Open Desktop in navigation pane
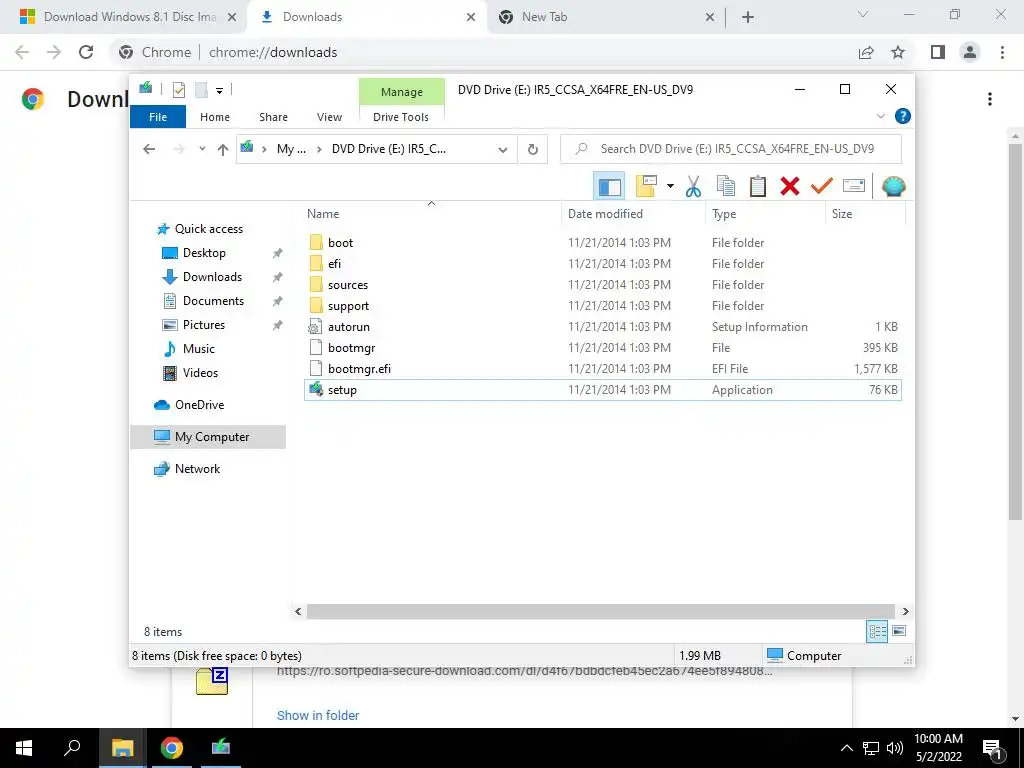1024x768 pixels. 204,253
